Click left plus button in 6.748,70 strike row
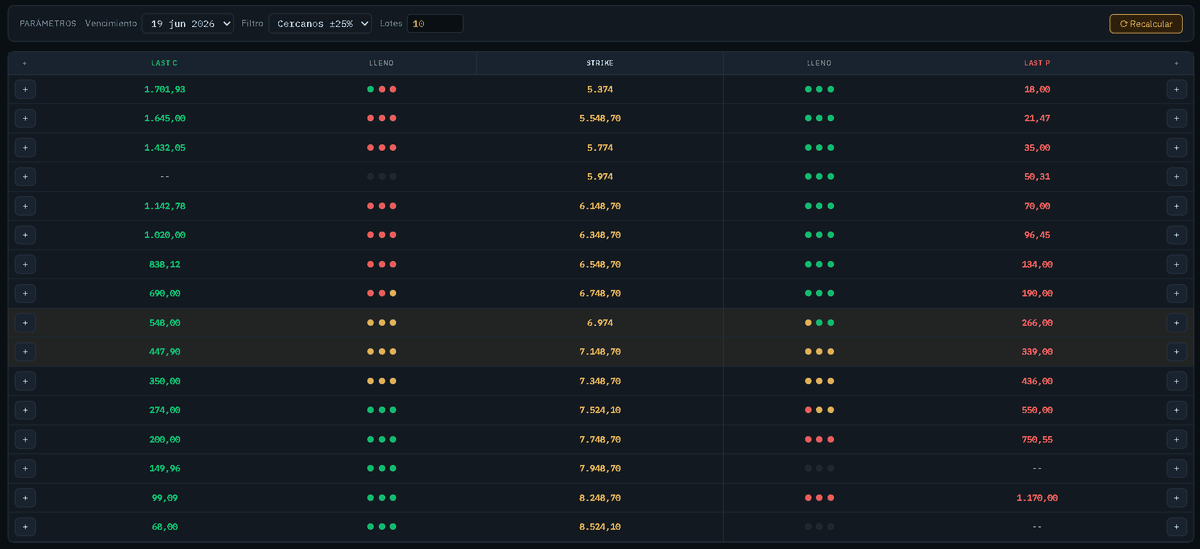Screen dimensions: 1200x549 25,293
